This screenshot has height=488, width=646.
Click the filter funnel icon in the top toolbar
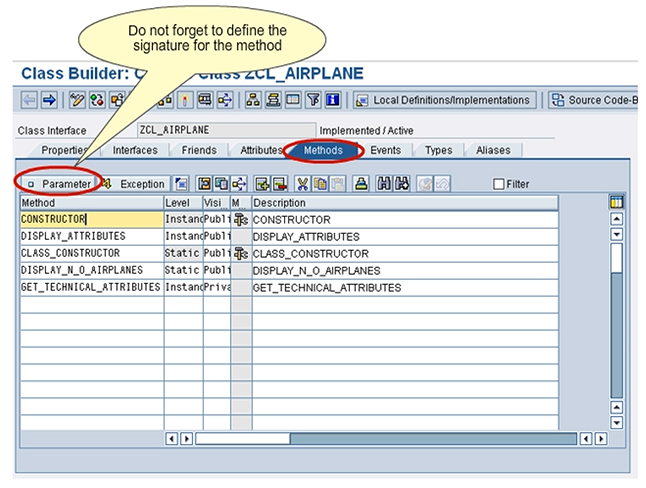(312, 100)
